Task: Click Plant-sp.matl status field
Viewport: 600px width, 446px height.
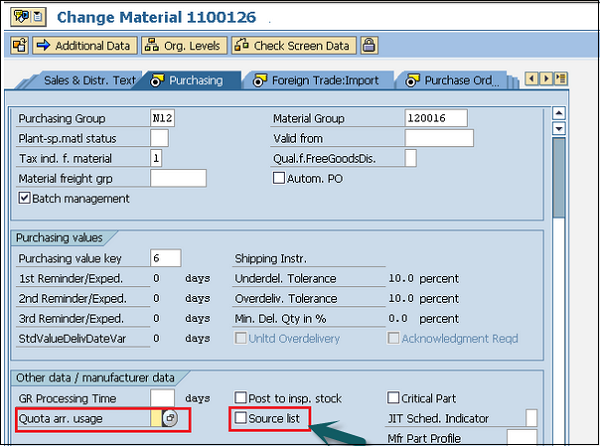Action: 159,138
